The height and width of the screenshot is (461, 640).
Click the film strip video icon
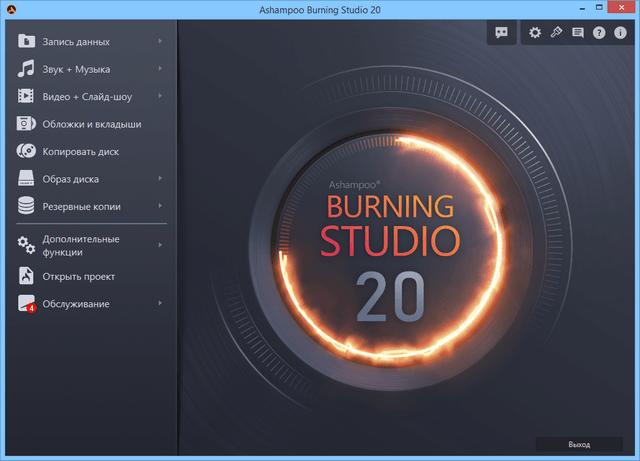tap(26, 97)
